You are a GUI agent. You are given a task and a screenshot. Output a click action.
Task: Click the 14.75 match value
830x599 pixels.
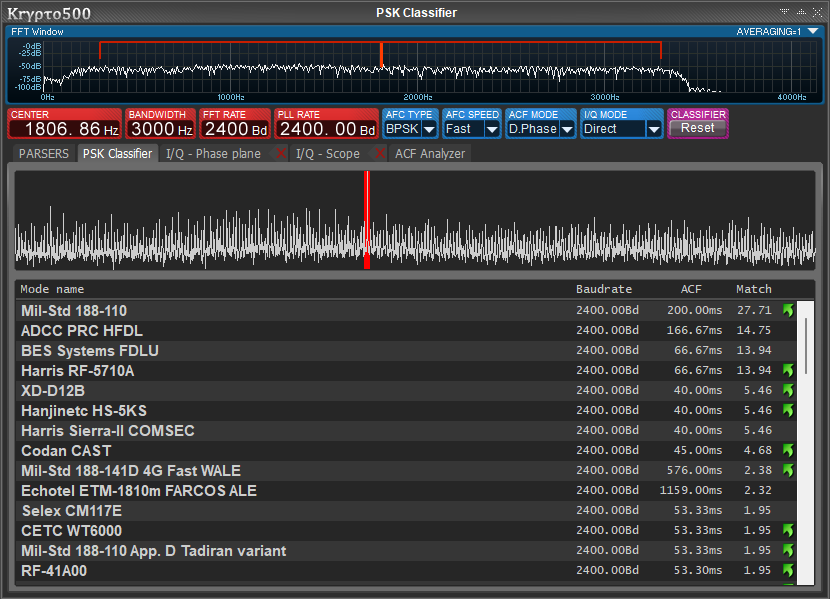(x=754, y=330)
